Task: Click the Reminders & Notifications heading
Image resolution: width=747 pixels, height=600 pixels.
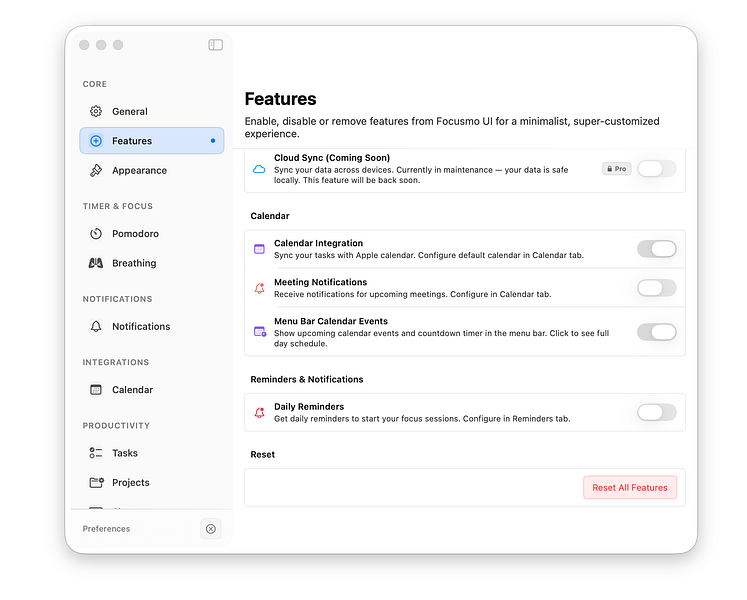Action: 307,379
